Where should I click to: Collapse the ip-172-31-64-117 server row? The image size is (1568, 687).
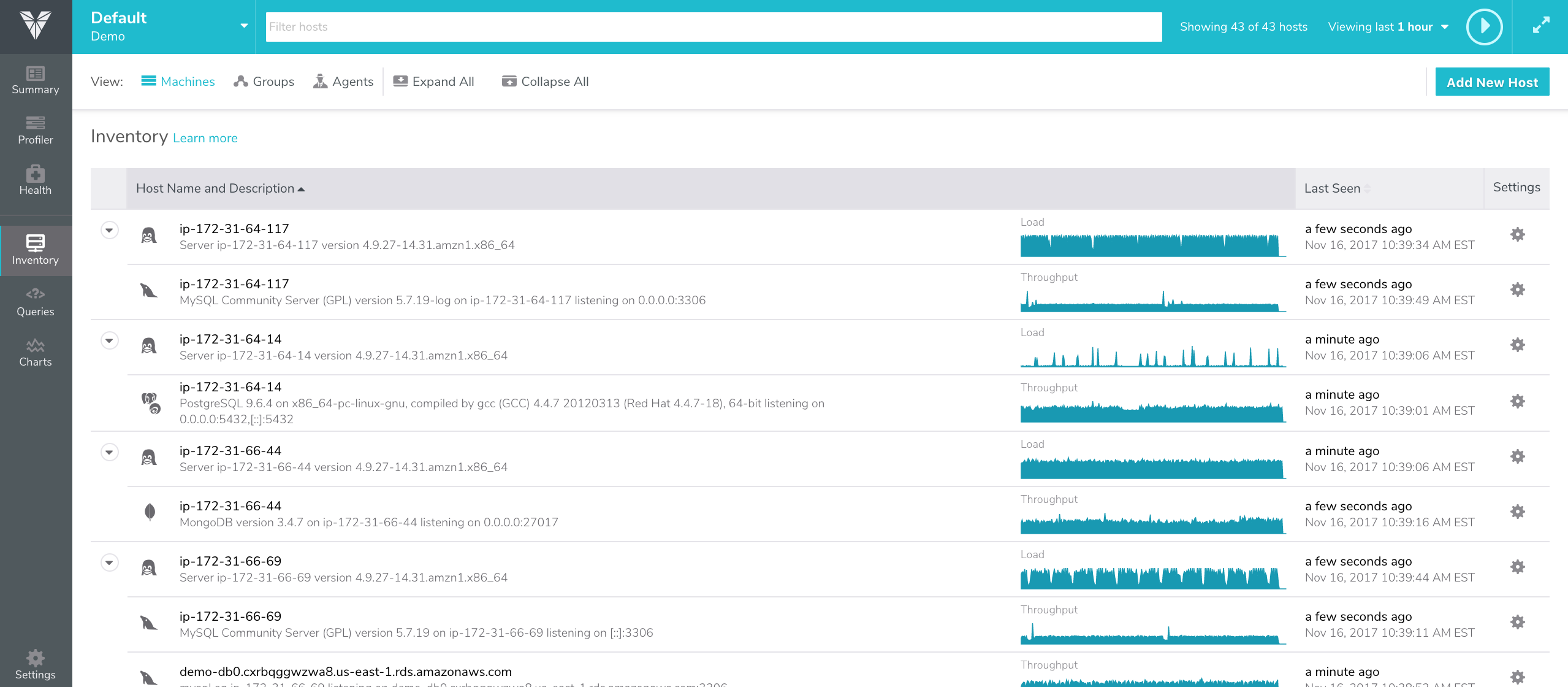point(110,230)
